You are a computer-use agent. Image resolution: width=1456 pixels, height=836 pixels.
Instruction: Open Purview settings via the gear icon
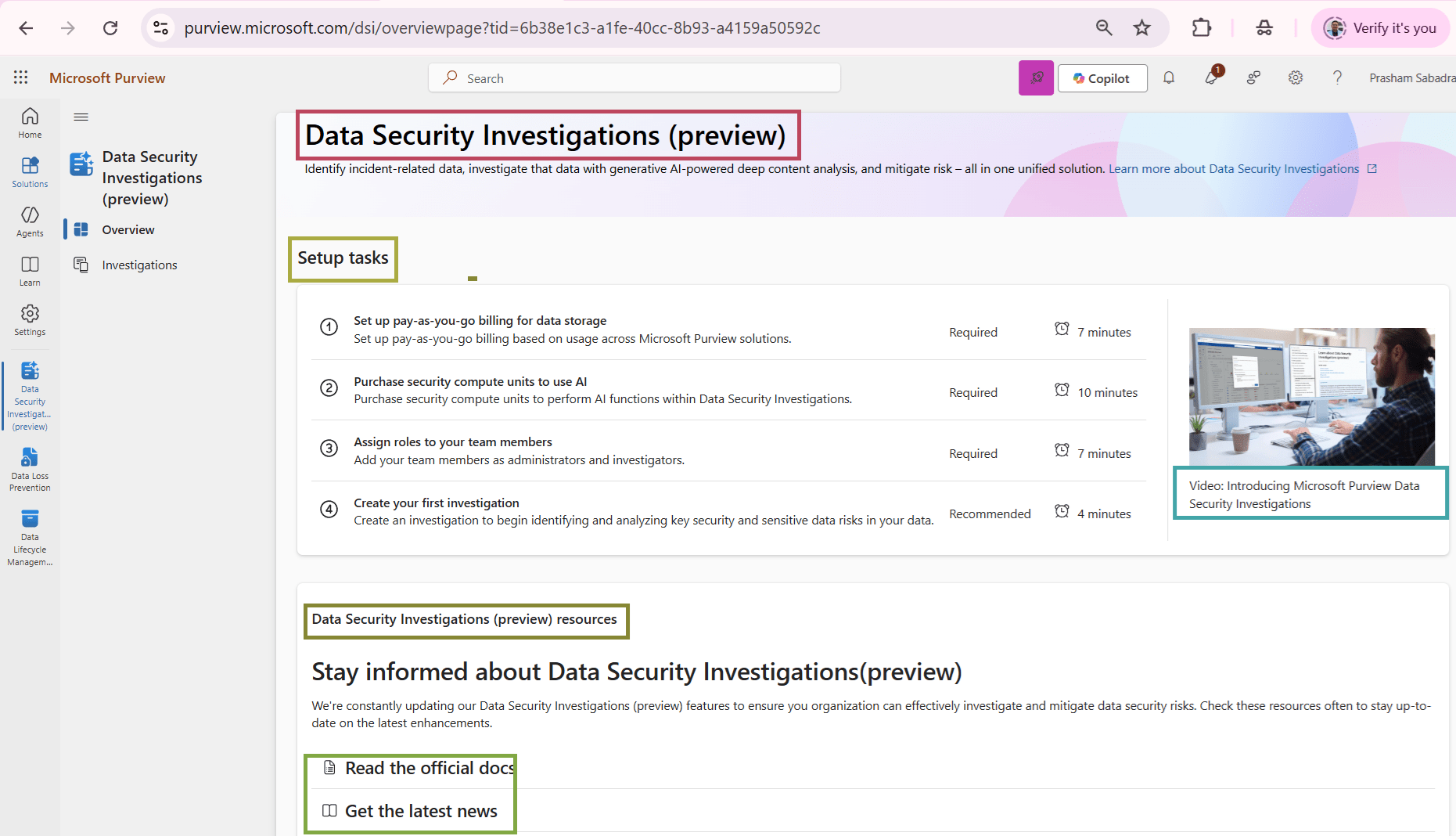tap(1295, 77)
